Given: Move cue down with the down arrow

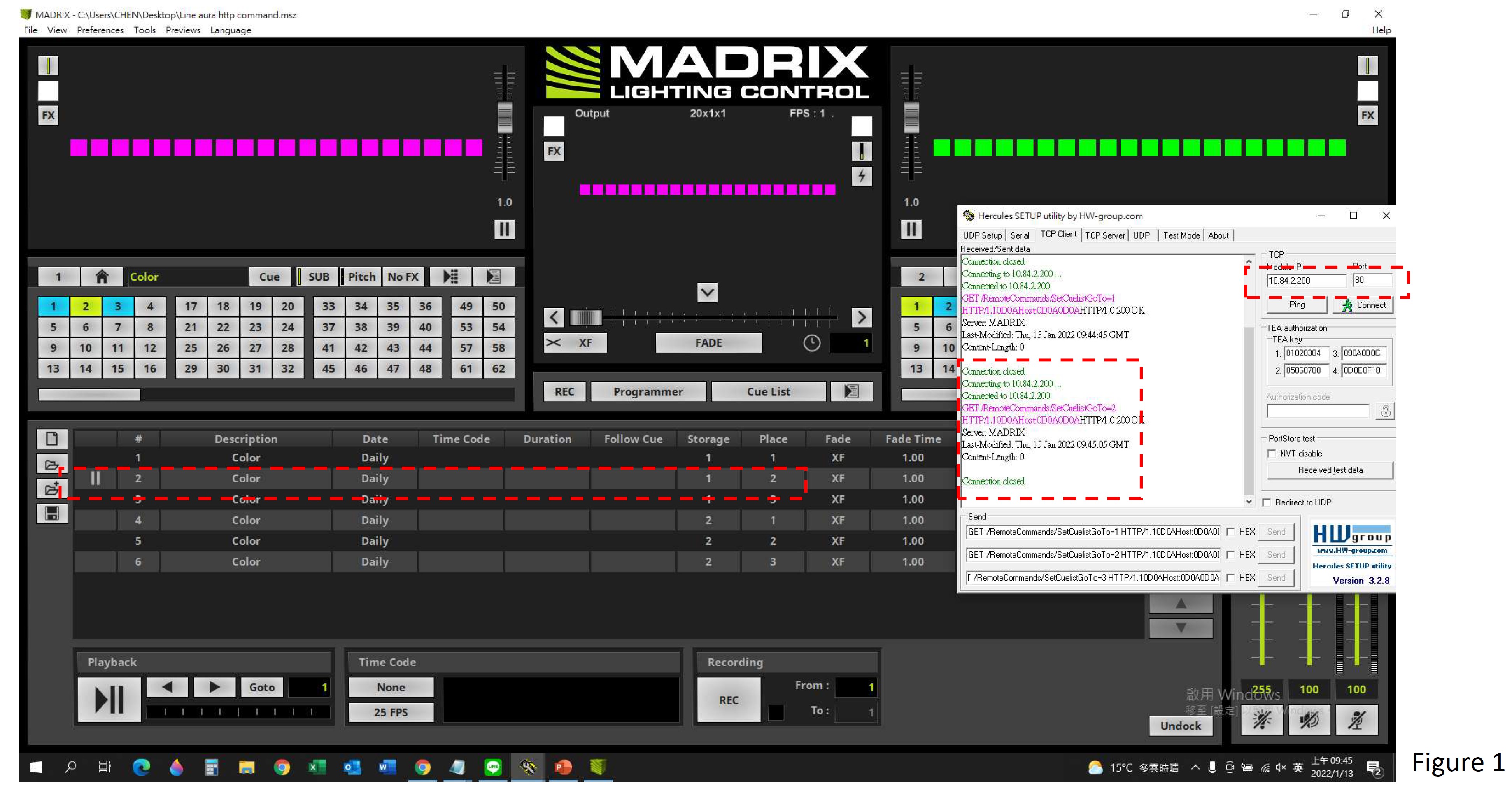Looking at the screenshot, I should 1181,628.
